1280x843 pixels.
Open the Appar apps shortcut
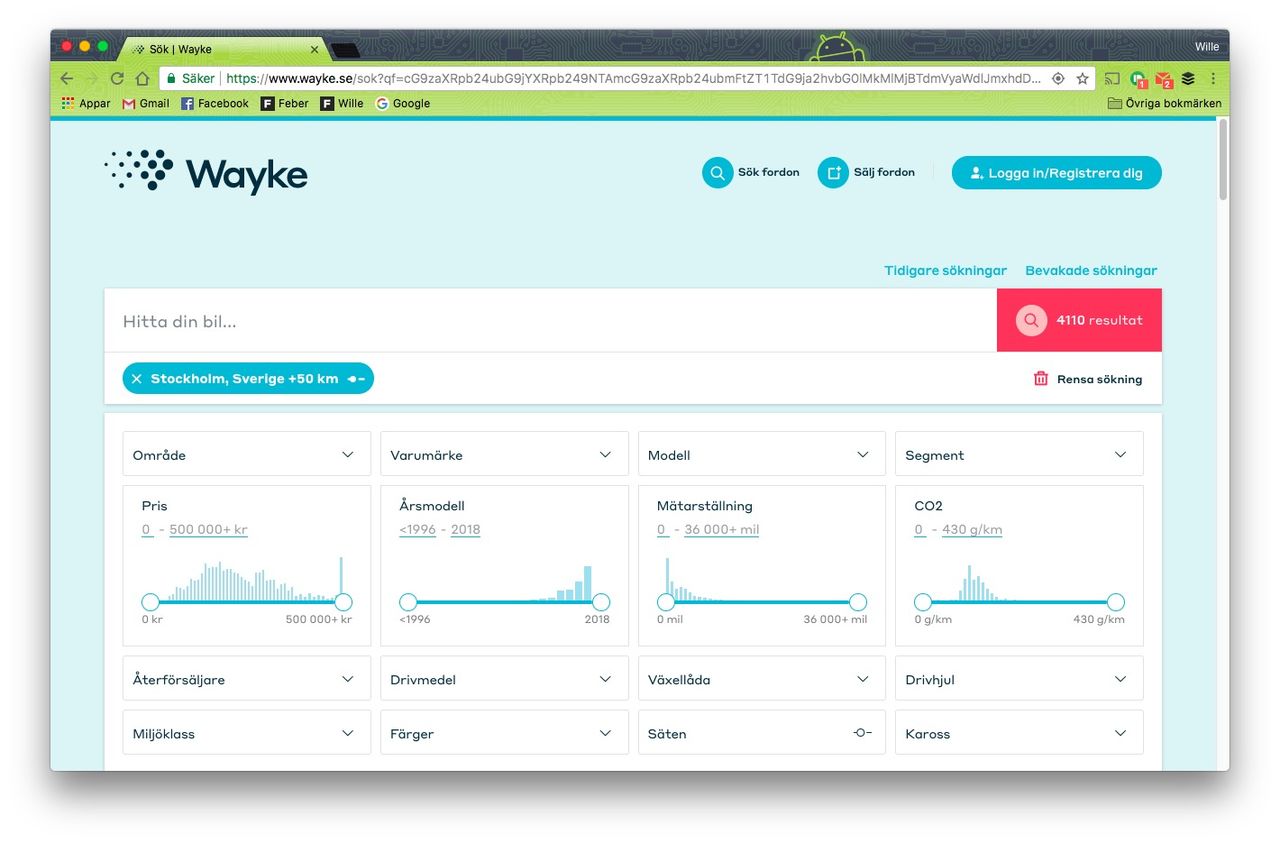[x=86, y=103]
